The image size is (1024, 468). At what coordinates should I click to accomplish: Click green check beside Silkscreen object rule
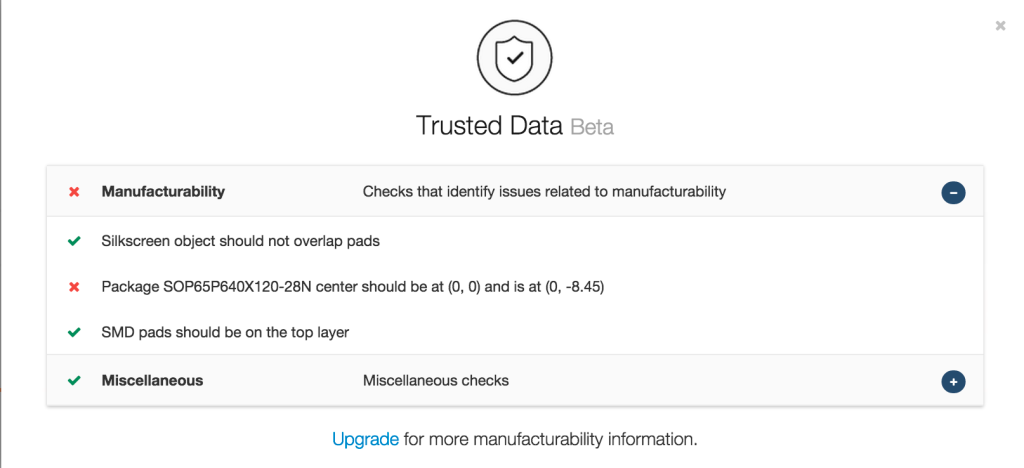74,241
